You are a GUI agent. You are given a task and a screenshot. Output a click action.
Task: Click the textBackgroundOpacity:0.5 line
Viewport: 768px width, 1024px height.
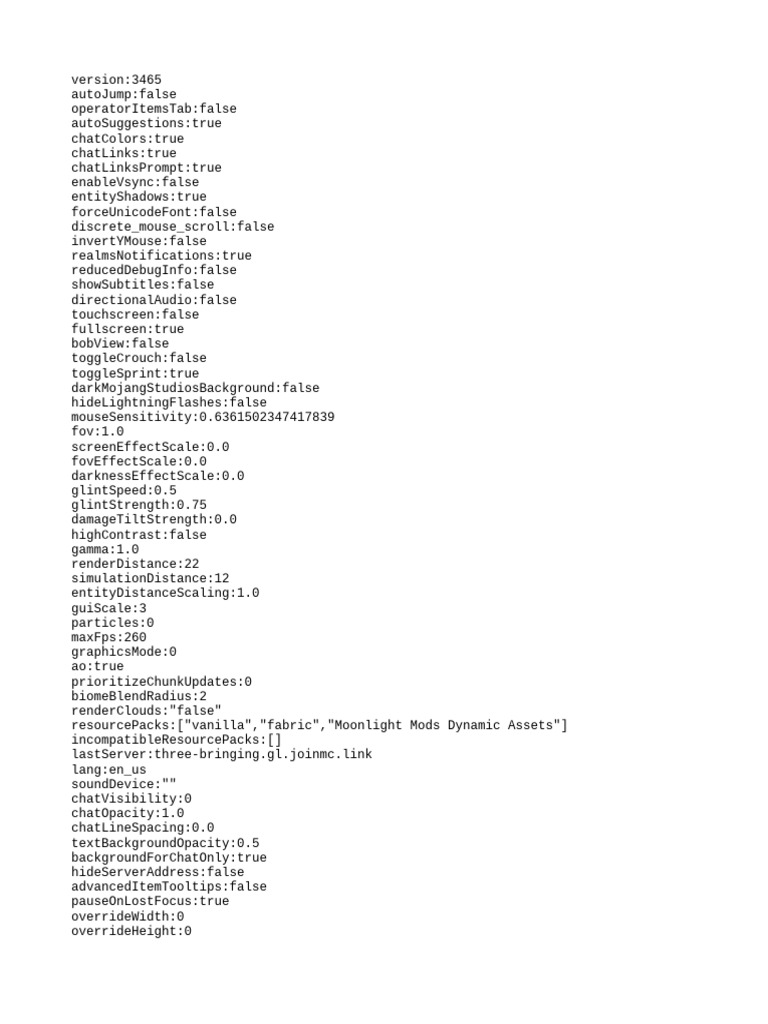(165, 843)
